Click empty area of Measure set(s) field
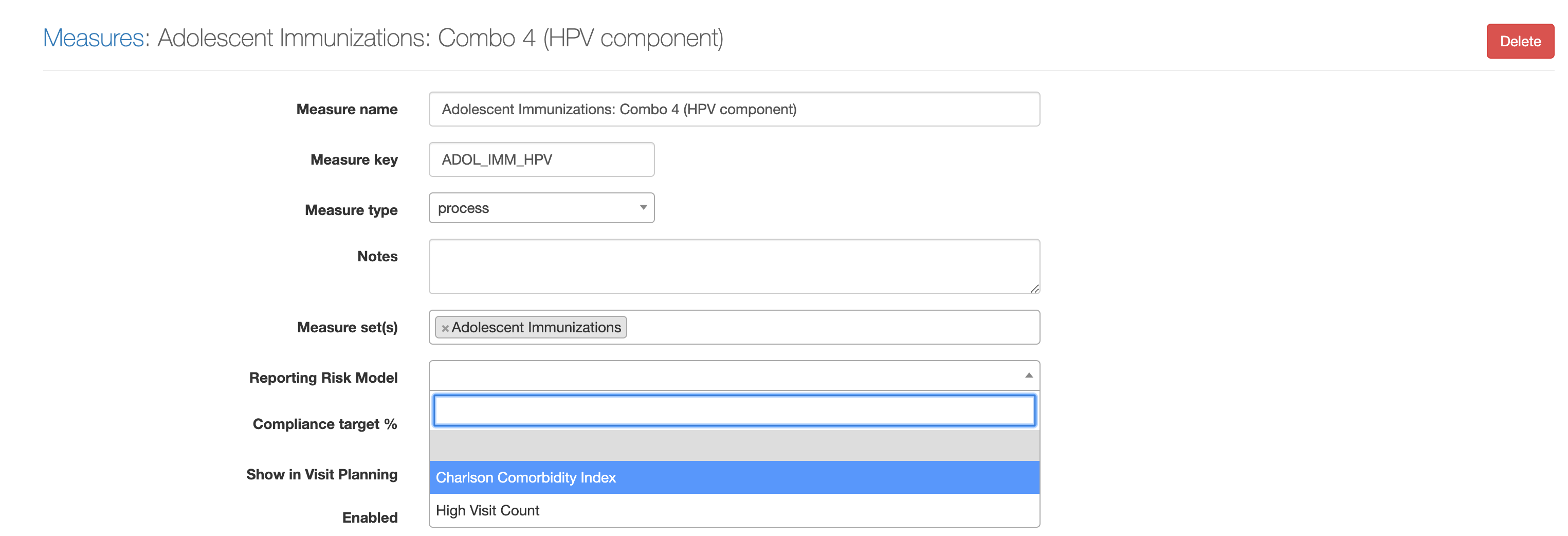 point(828,328)
